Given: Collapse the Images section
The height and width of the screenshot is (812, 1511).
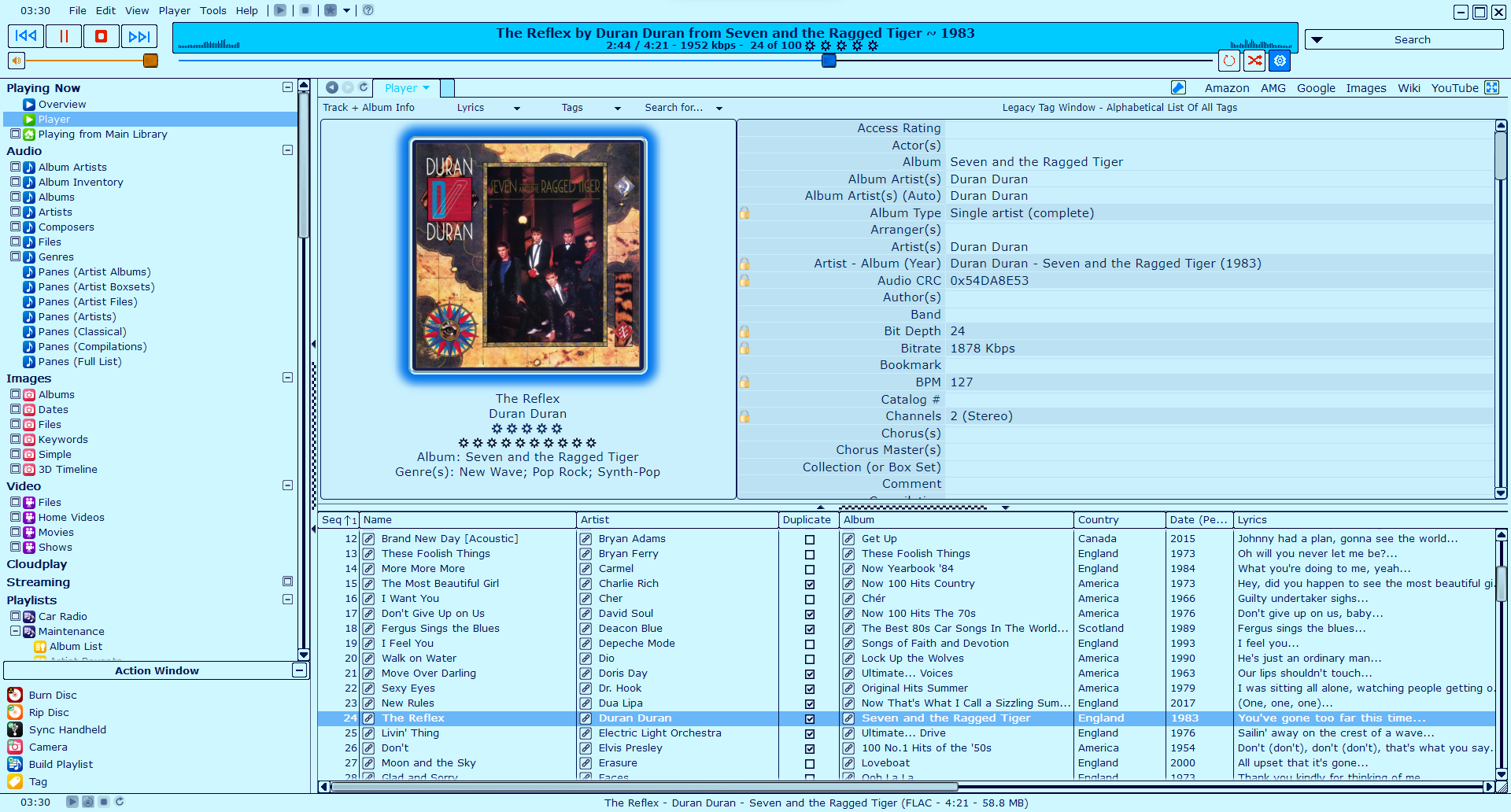Looking at the screenshot, I should [287, 378].
